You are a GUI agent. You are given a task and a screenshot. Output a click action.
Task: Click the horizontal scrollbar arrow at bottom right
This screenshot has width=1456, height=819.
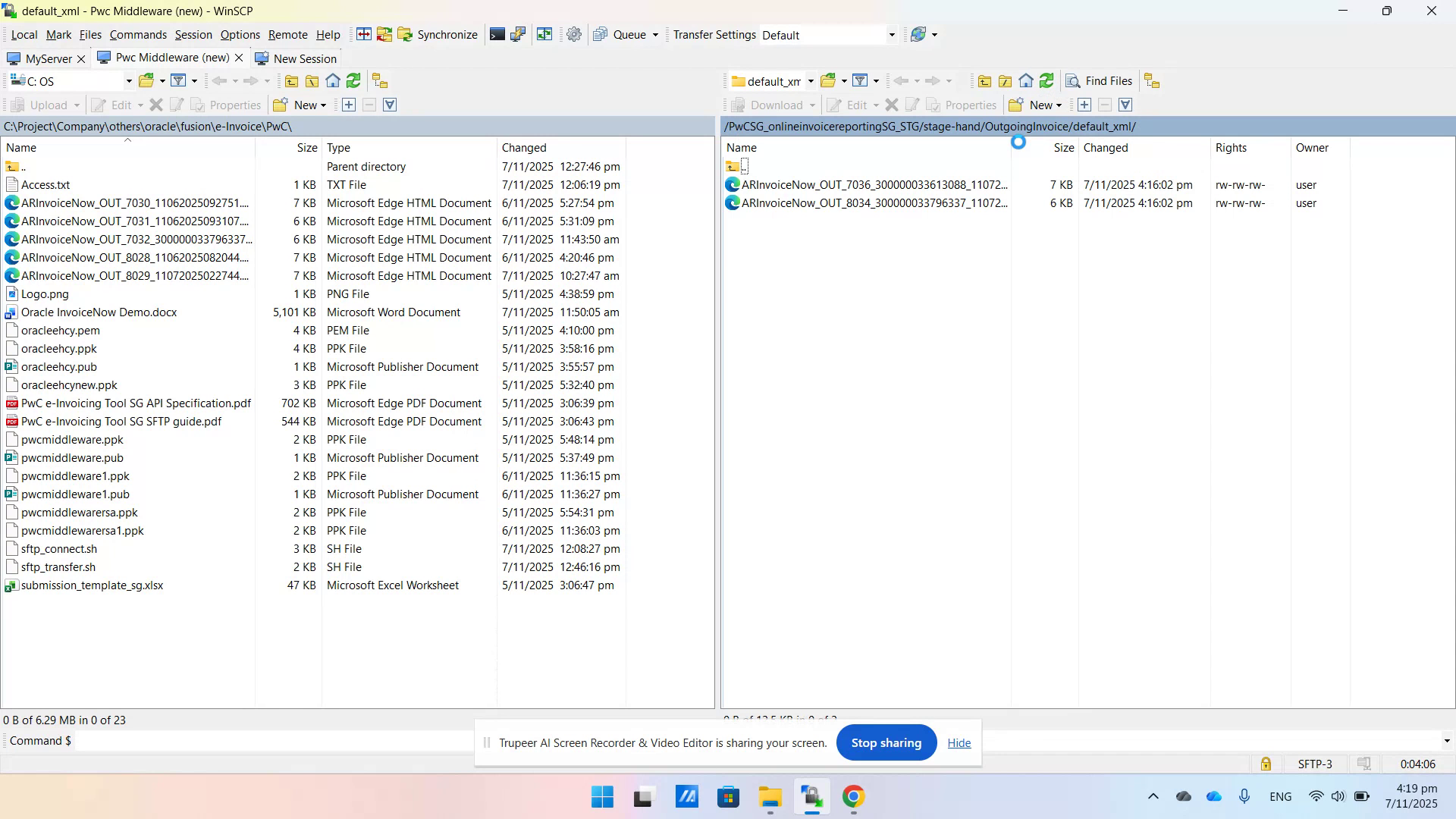click(1447, 741)
